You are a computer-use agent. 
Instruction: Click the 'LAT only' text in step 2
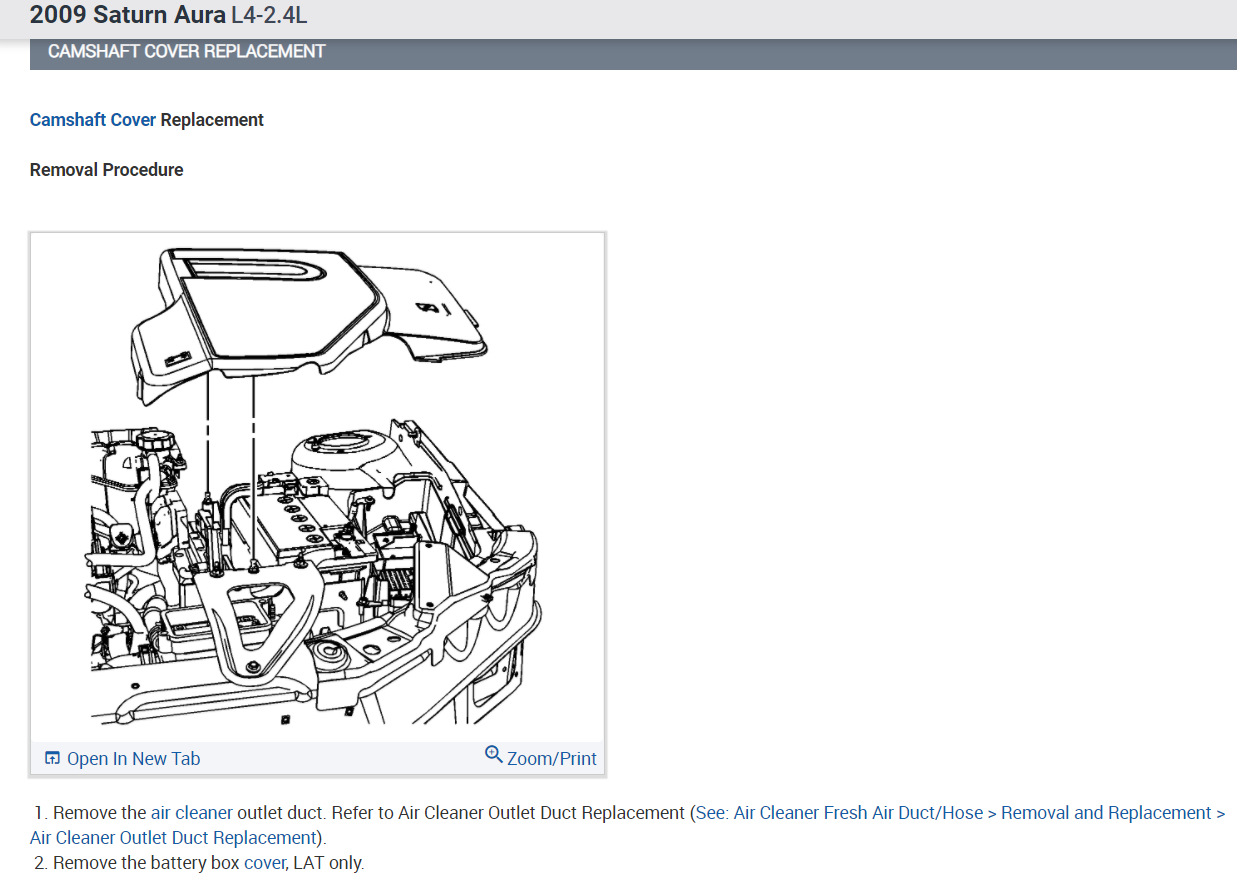tap(328, 862)
